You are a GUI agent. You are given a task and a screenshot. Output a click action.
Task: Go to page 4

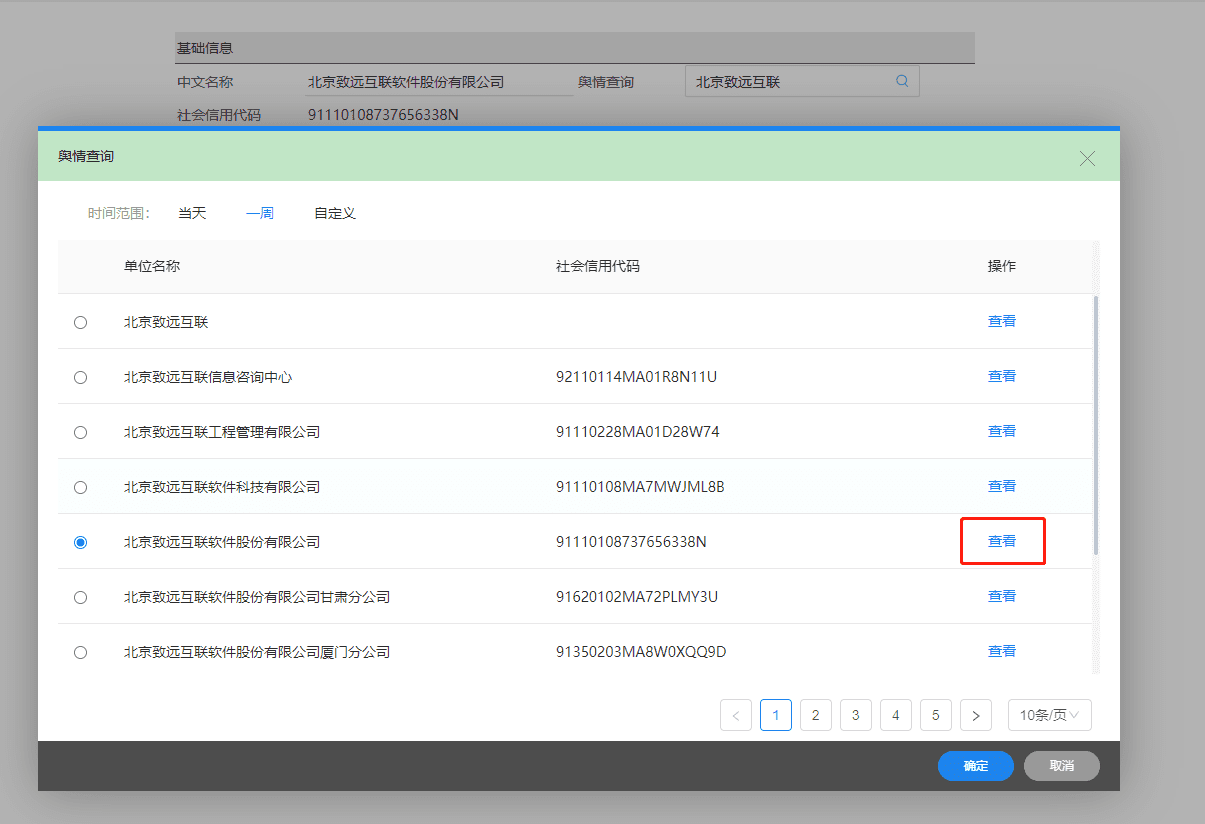point(896,715)
